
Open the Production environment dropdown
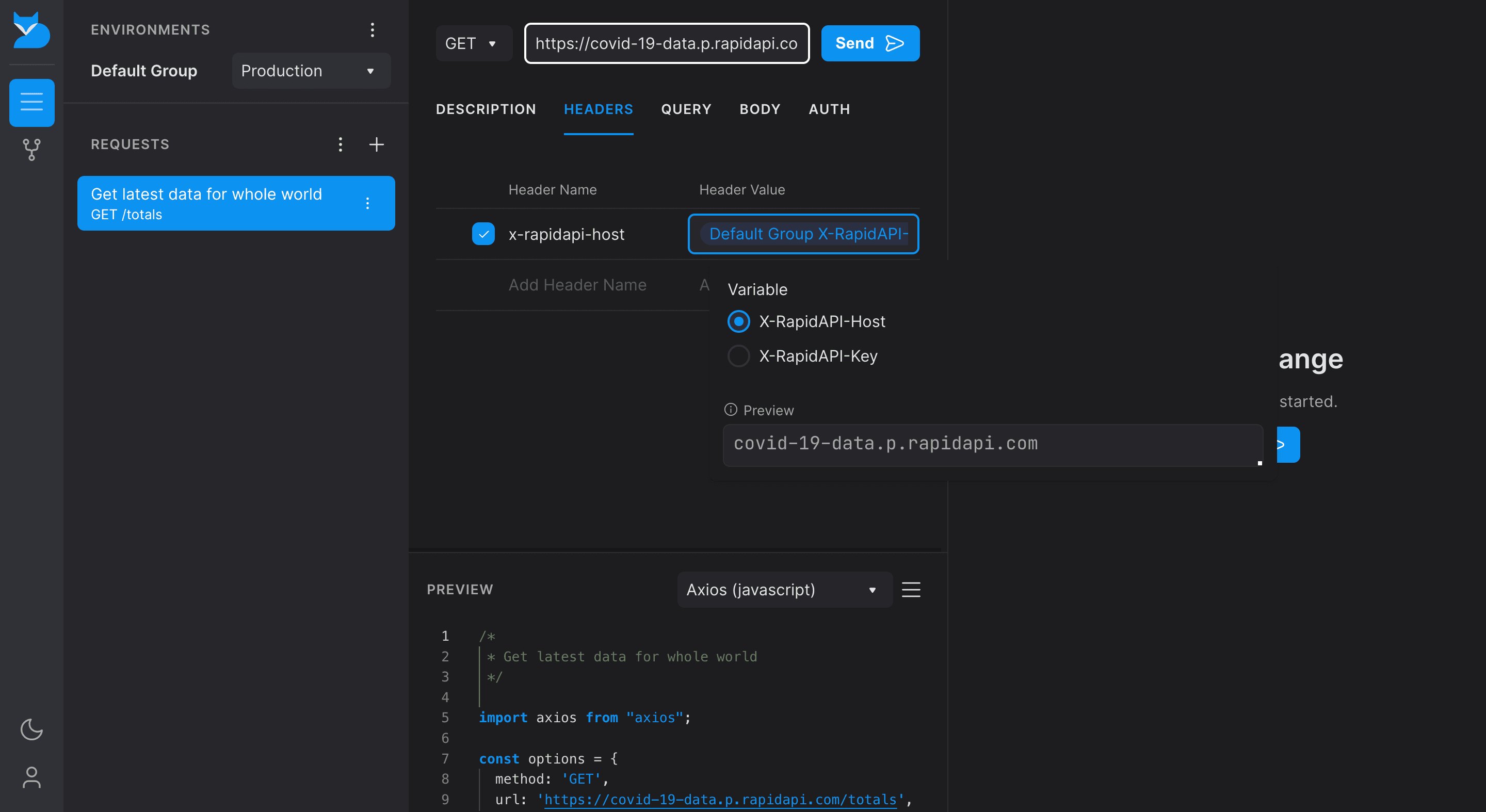coord(312,71)
